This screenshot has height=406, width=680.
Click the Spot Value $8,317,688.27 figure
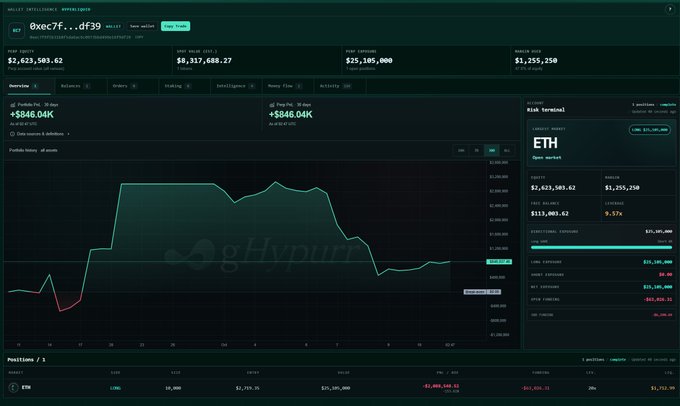(204, 61)
